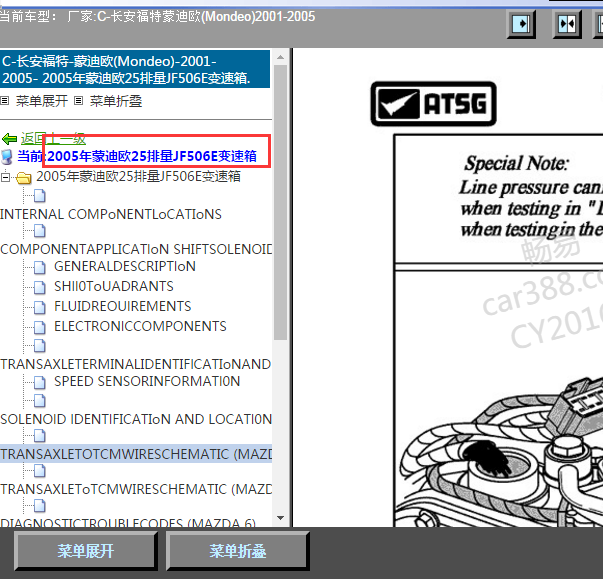Click 菜单折叠 text link under header
Image resolution: width=603 pixels, height=583 pixels.
point(116,102)
